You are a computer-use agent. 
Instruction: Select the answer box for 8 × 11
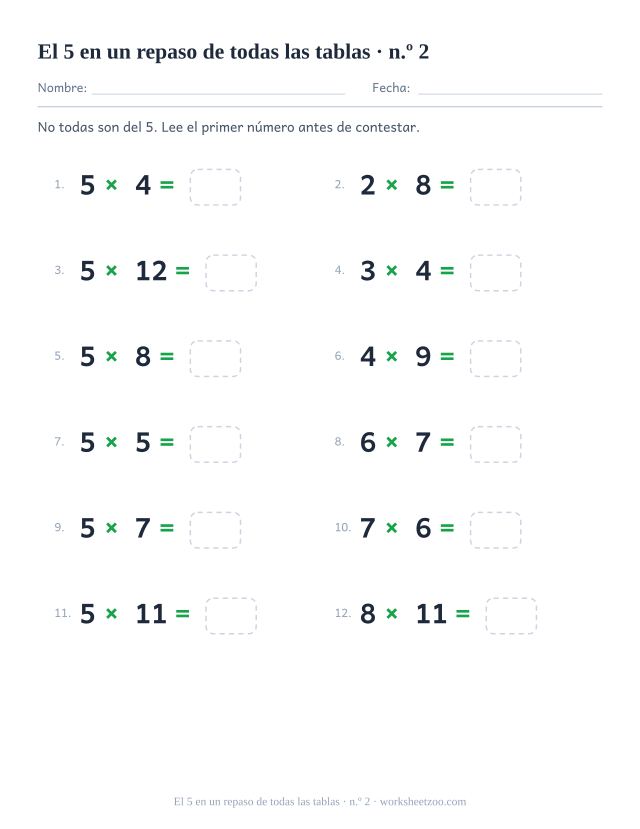click(x=511, y=616)
